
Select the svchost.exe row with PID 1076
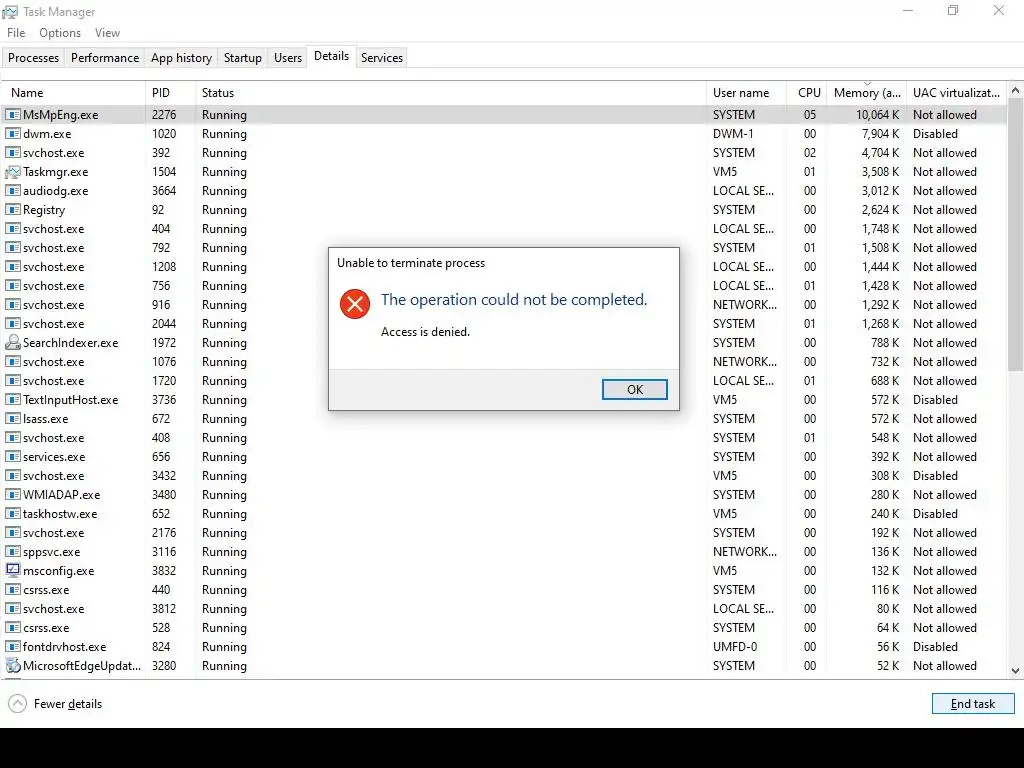tap(504, 362)
